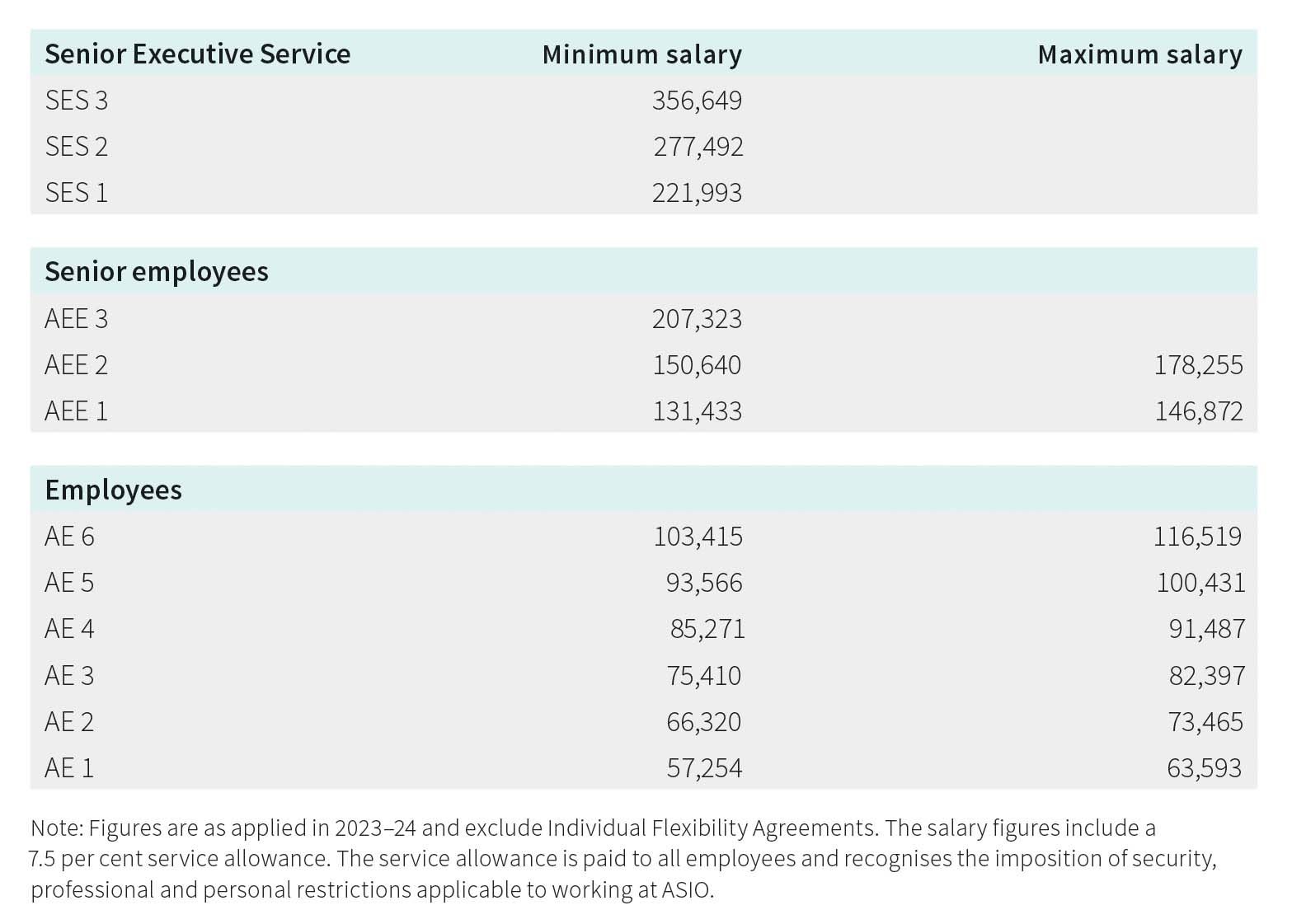Select the Senior Executive Service header
The image size is (1292, 924).
197,54
